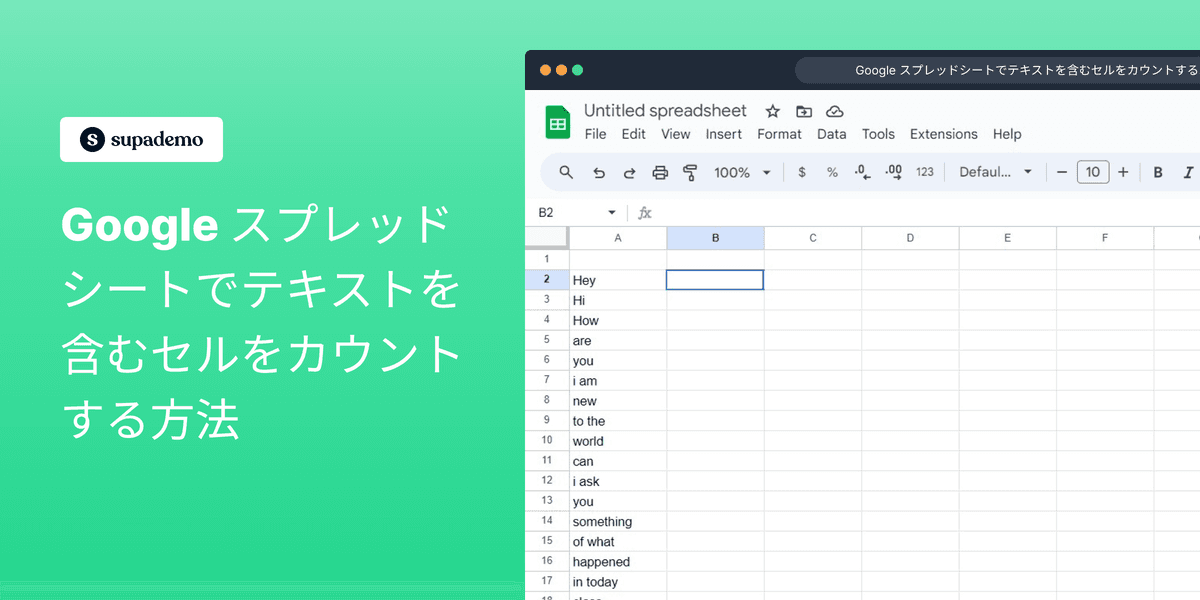Star the Untitled spreadsheet

pos(770,111)
